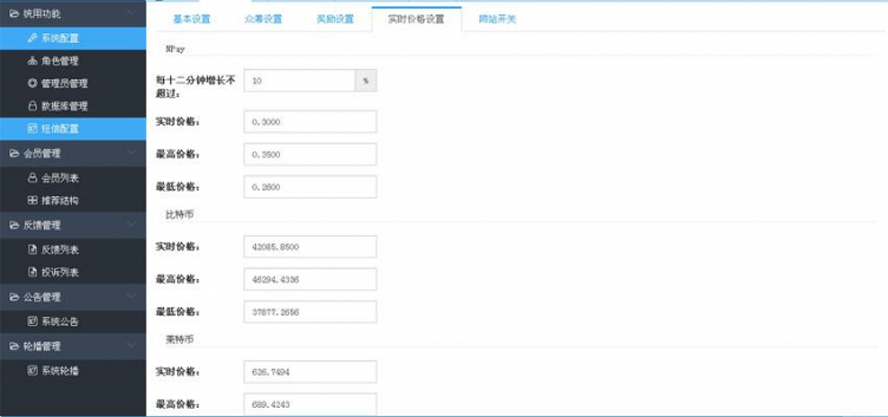
Task: Click the folder icon of 轮播管理
Action: pyautogui.click(x=14, y=346)
